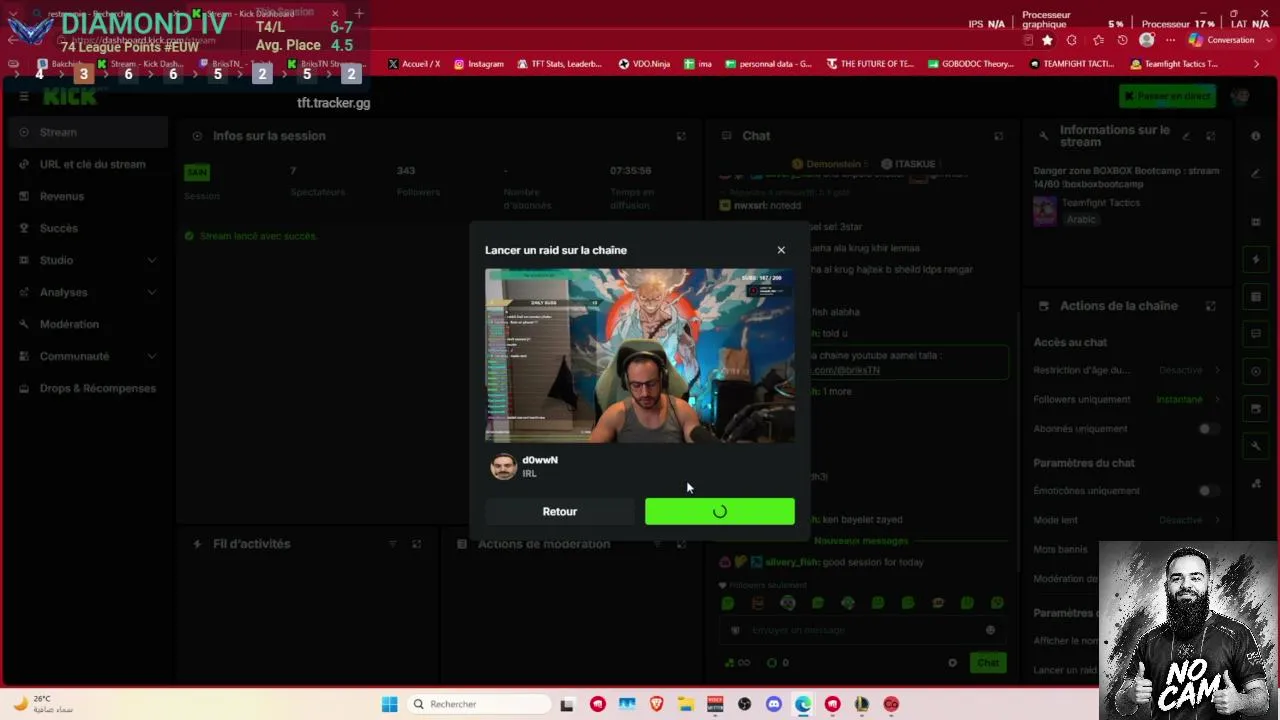Click the lightning bolt icon in right rail

coord(1256,260)
